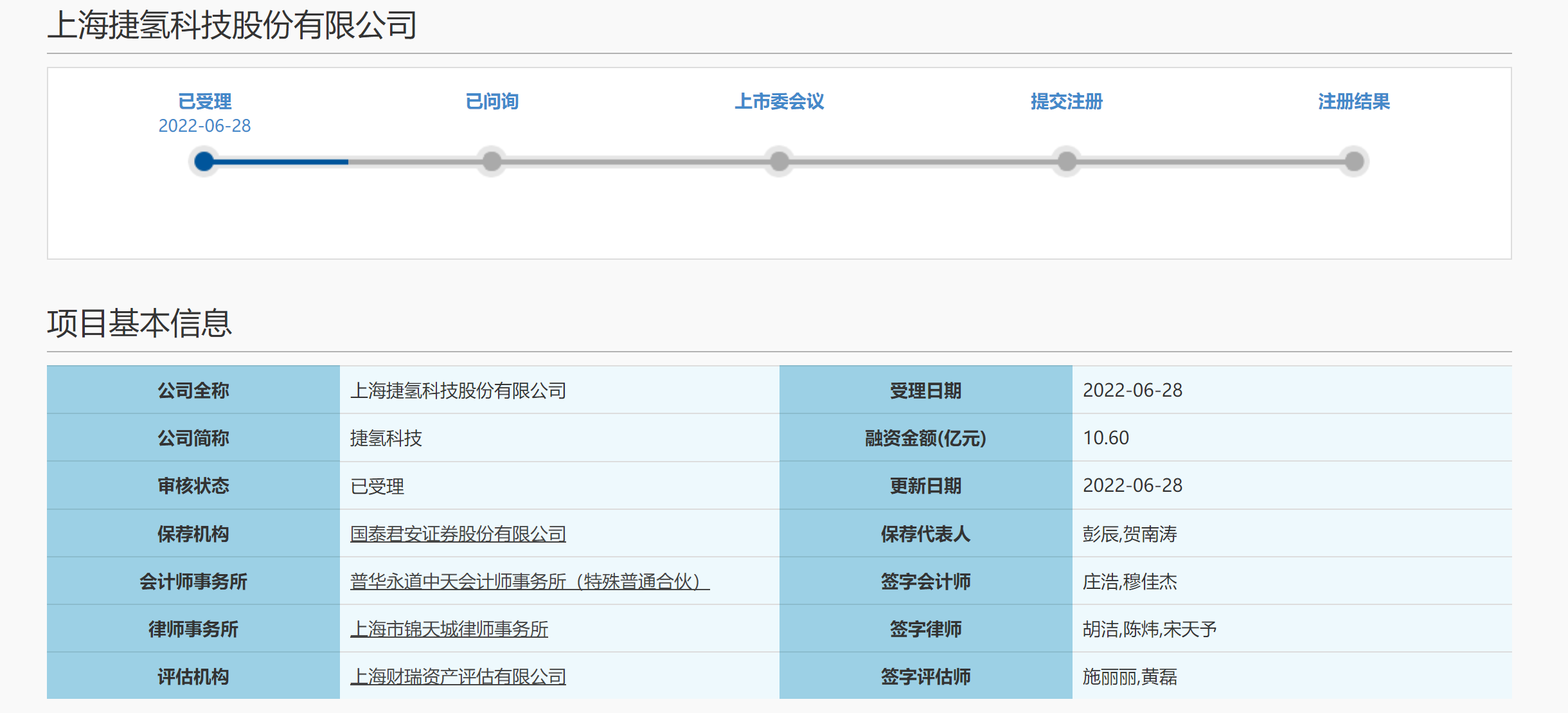Click the sponsor representatives 彭辰,贺南涛

click(x=1130, y=534)
